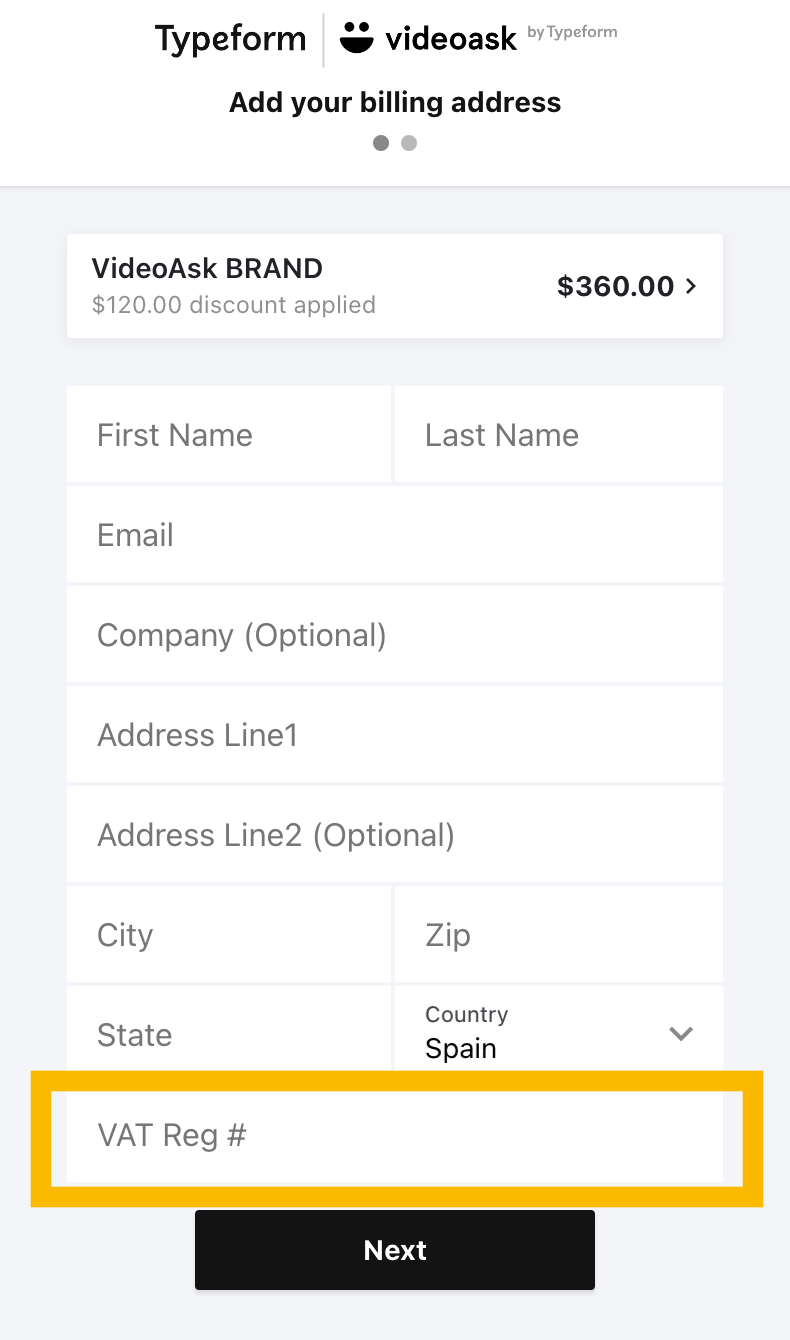The height and width of the screenshot is (1340, 790).
Task: Click the videoask smiley logo icon
Action: pyautogui.click(x=356, y=37)
